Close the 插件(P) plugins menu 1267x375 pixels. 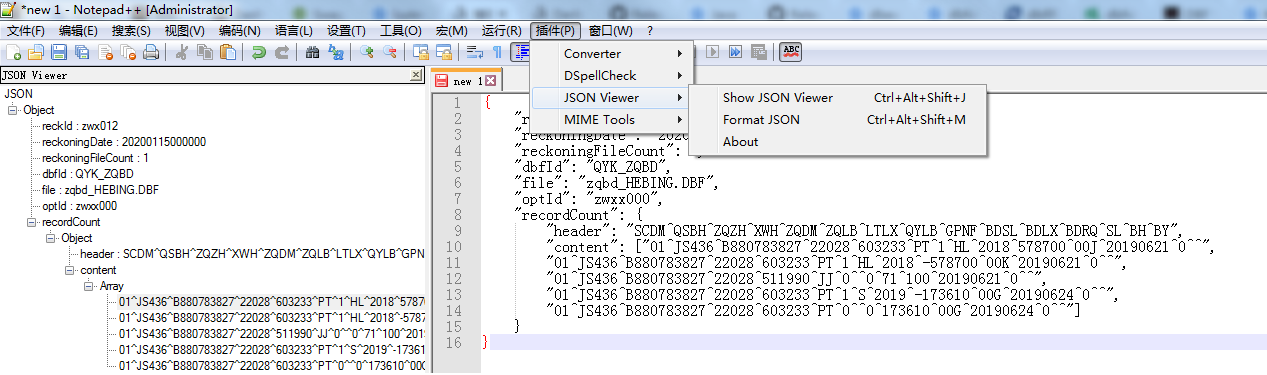pyautogui.click(x=555, y=31)
